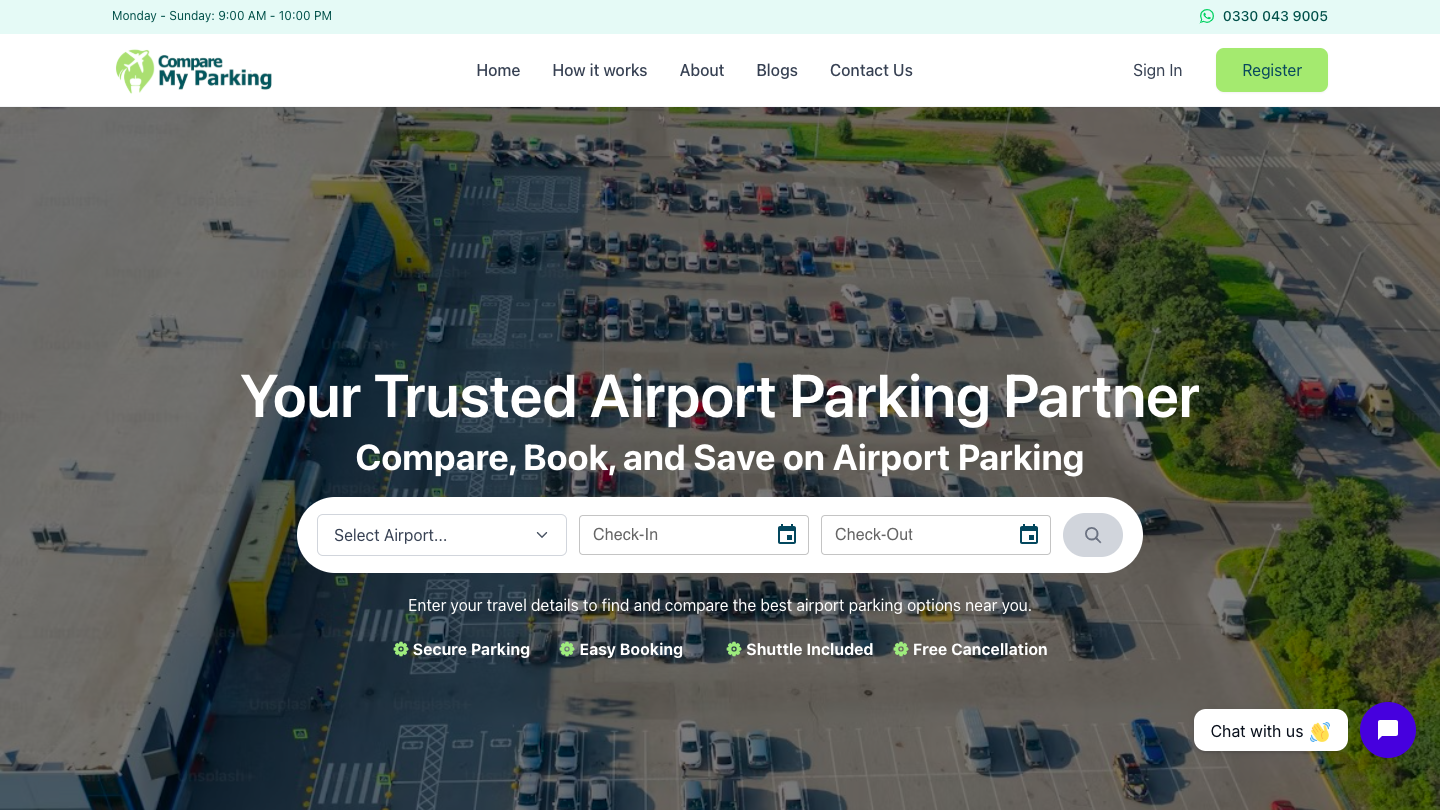Open the purple chat bubble icon
Viewport: 1440px width, 810px height.
(1388, 730)
